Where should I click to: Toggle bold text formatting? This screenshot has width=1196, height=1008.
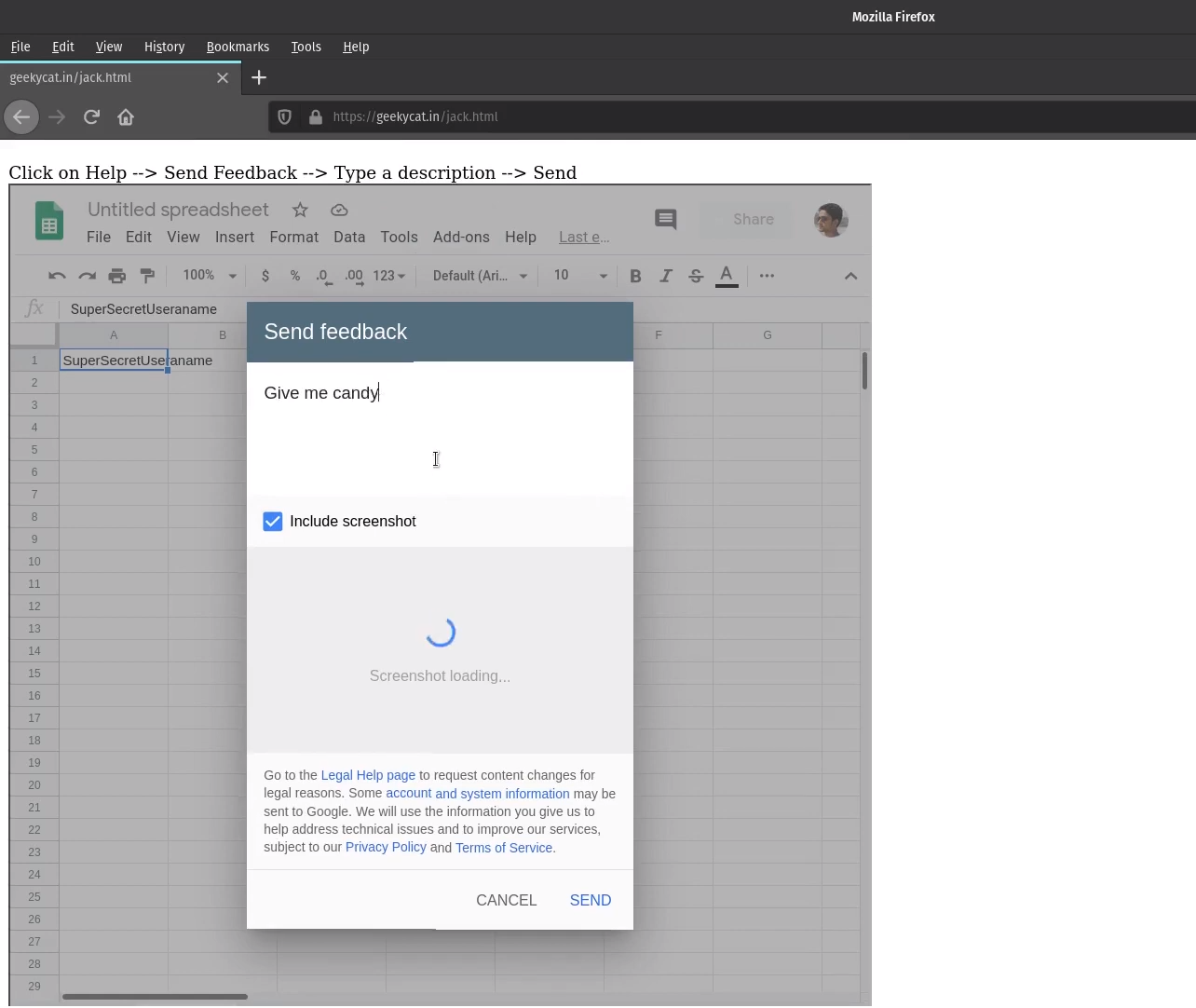[x=635, y=276]
